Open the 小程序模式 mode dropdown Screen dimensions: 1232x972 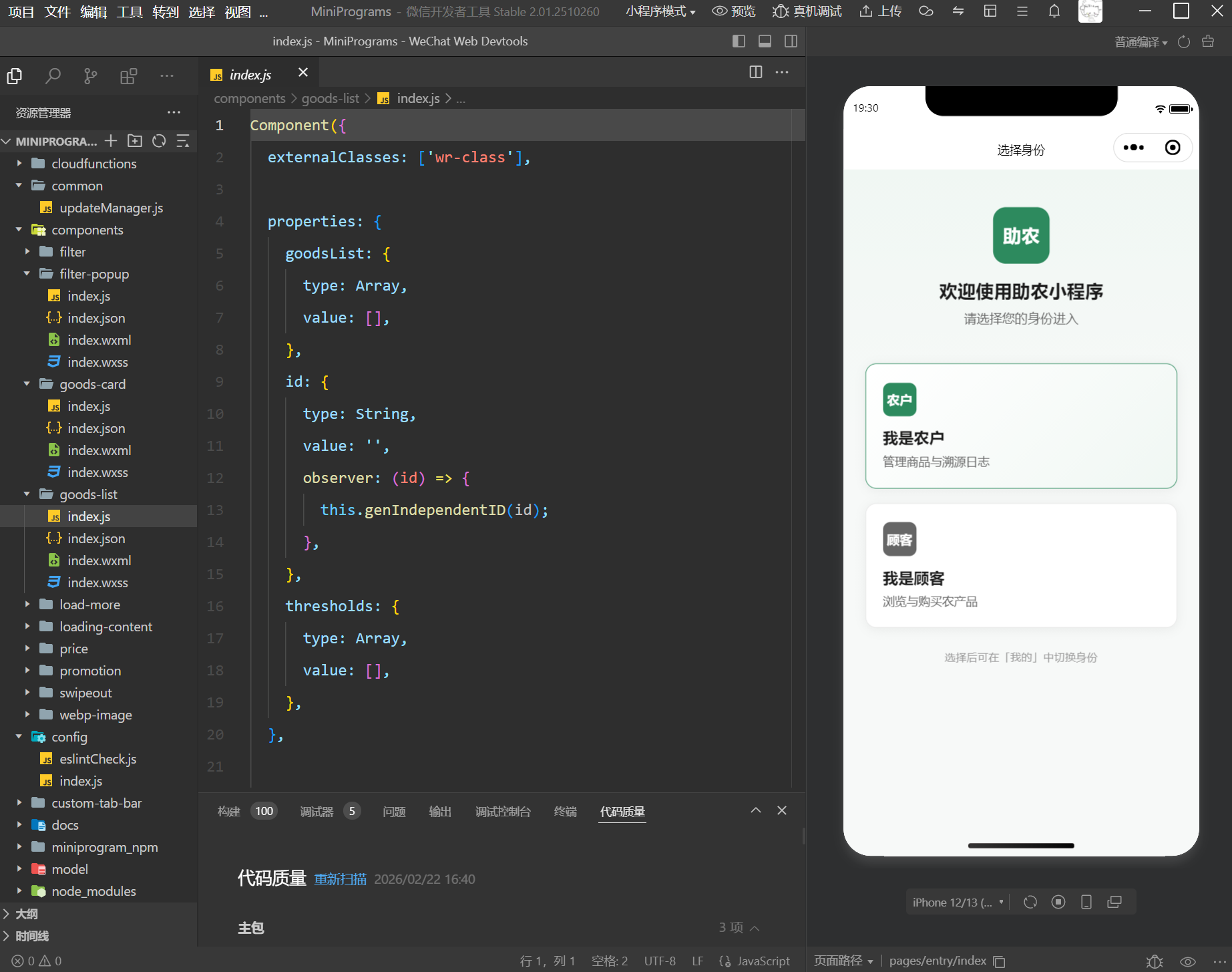(x=660, y=11)
